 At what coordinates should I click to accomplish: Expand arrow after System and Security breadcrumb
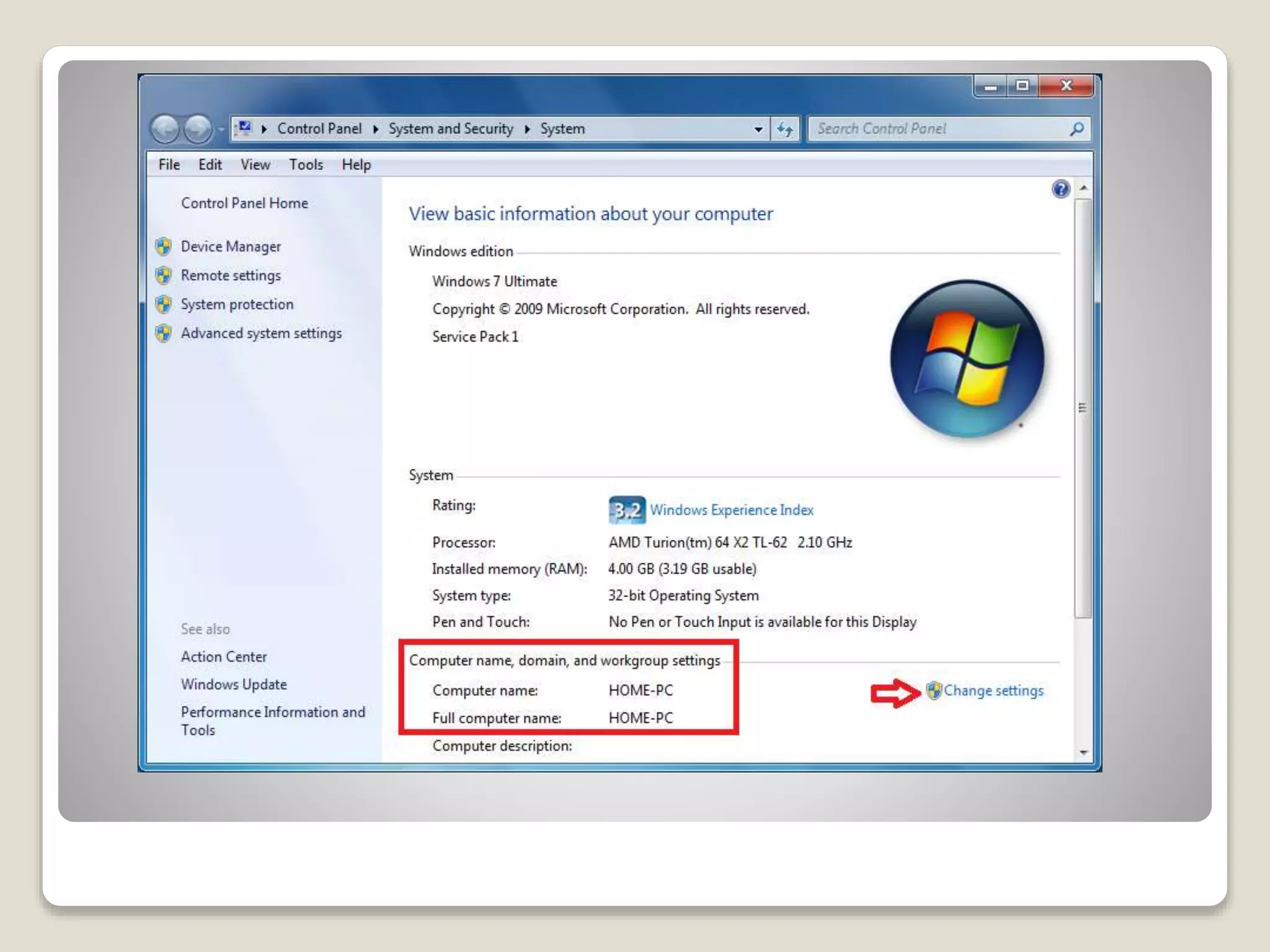[x=527, y=129]
